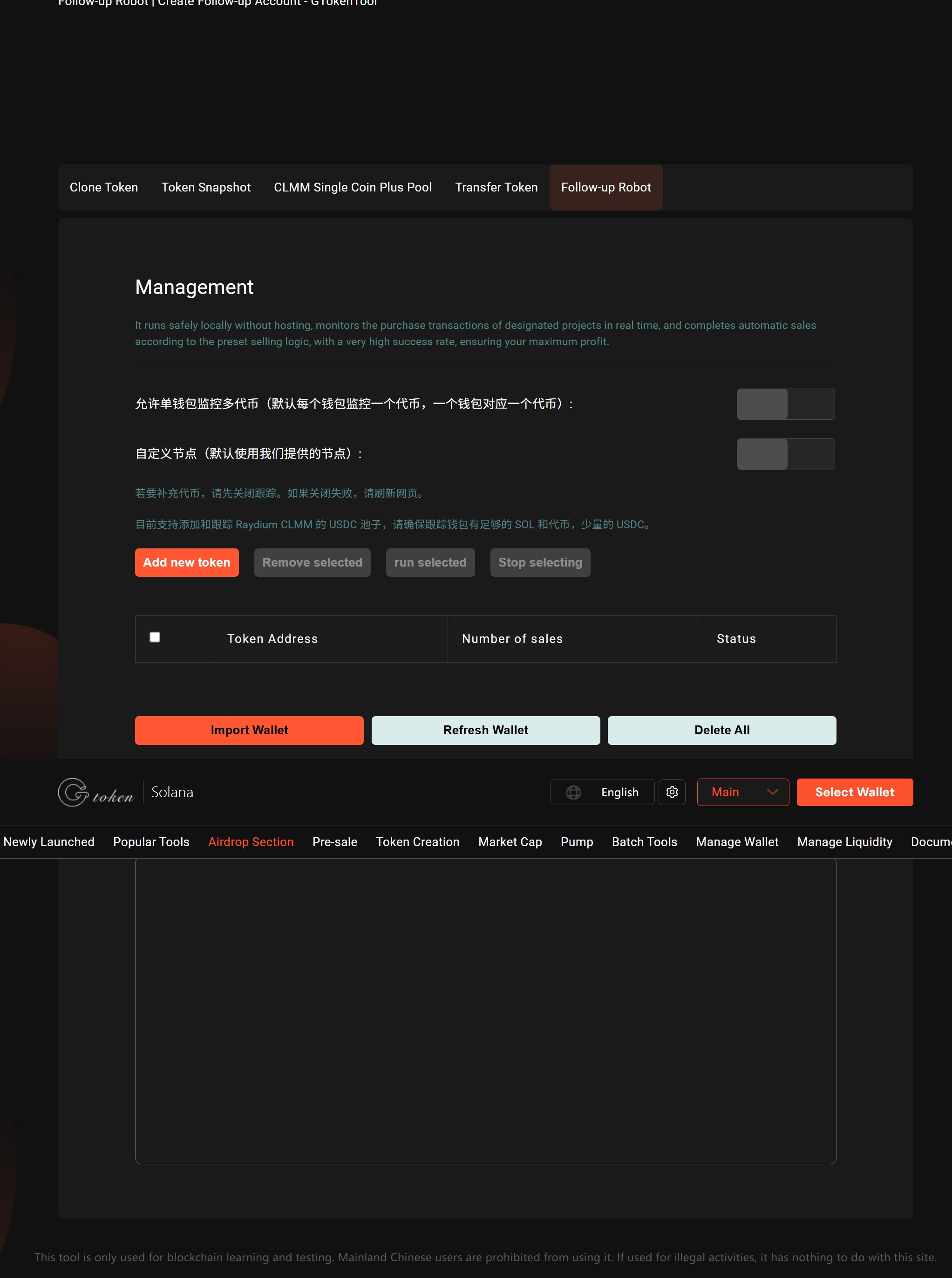Check the select-all checkbox in table header
The image size is (952, 1278).
click(155, 637)
